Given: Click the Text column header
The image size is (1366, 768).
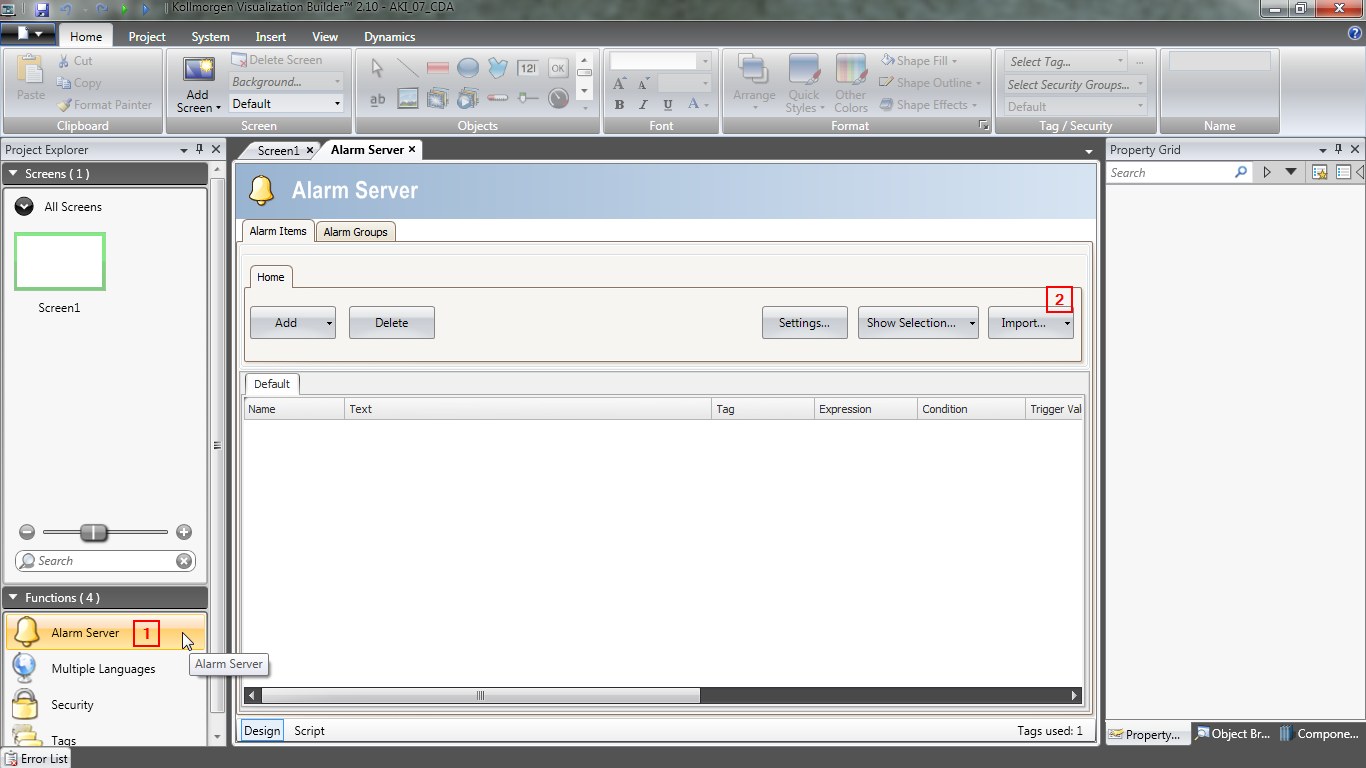Looking at the screenshot, I should point(528,409).
